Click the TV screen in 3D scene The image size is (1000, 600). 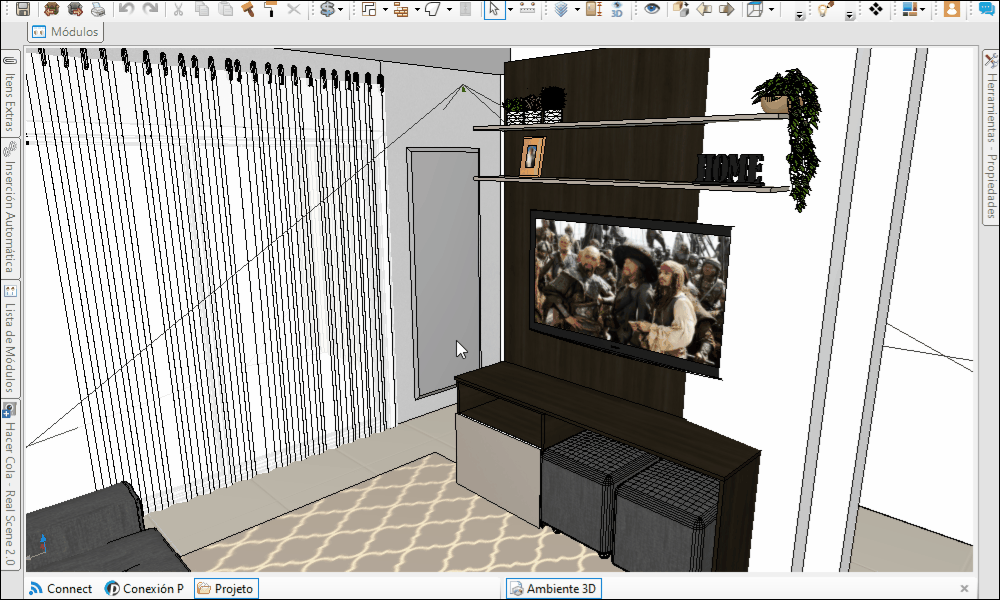[628, 290]
